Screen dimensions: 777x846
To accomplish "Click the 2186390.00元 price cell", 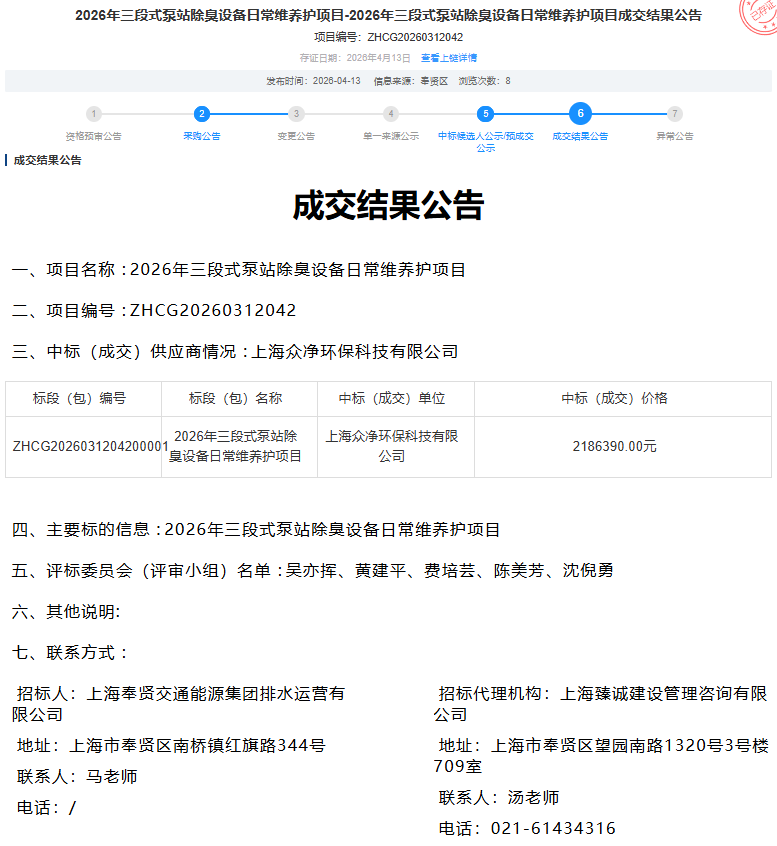I will tap(614, 446).
